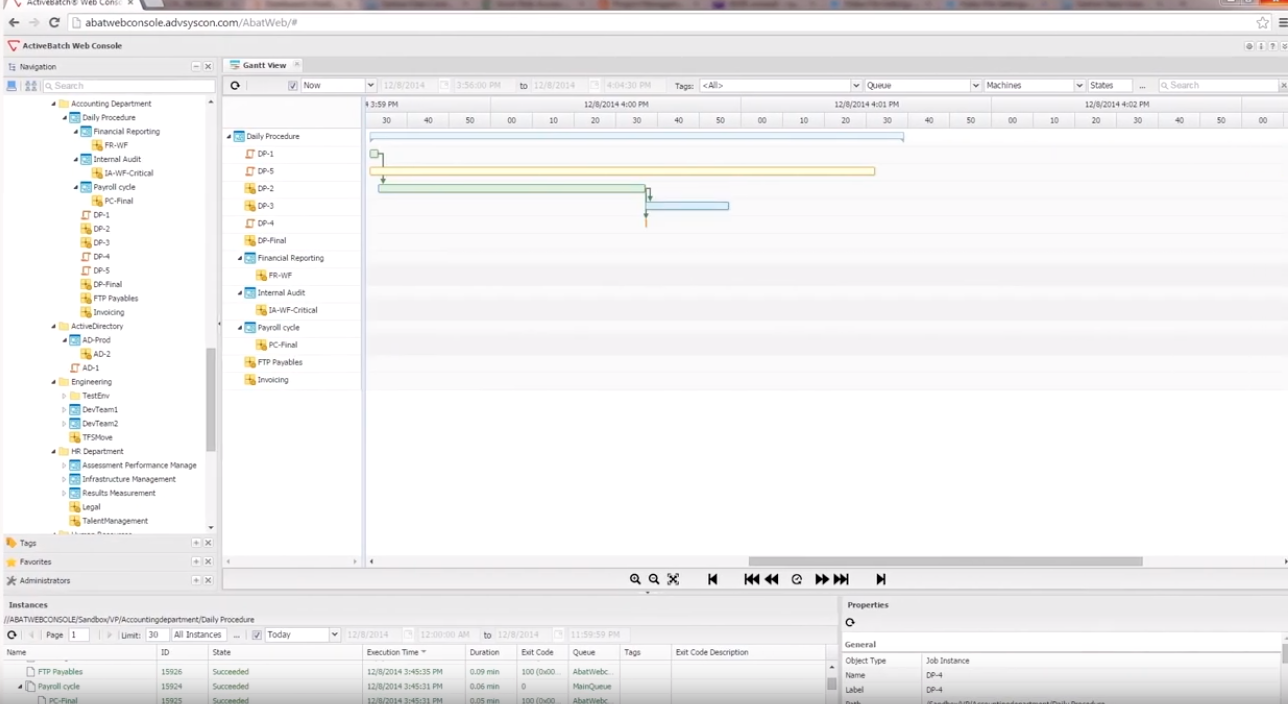This screenshot has width=1288, height=704.
Task: Click the Instances Limit input field
Action: tap(157, 635)
